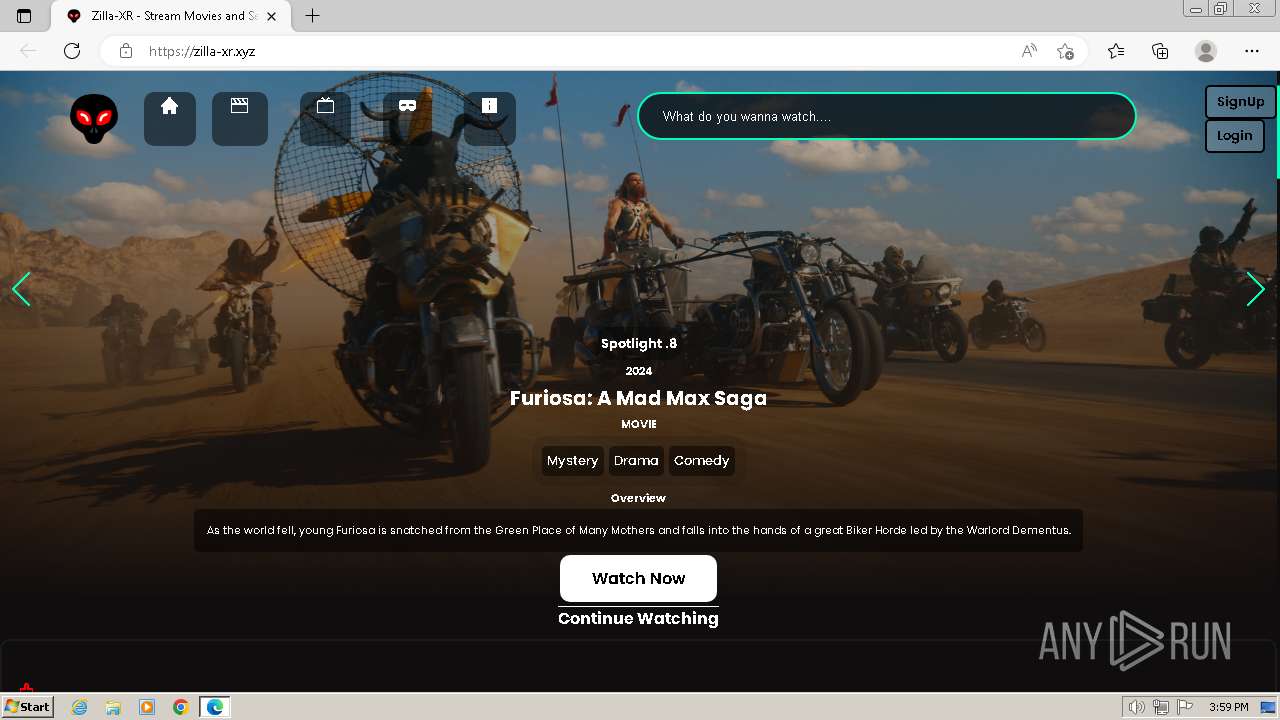This screenshot has height=720, width=1280.
Task: Click the address bar URL zilla-xr.xyz
Action: (202, 51)
